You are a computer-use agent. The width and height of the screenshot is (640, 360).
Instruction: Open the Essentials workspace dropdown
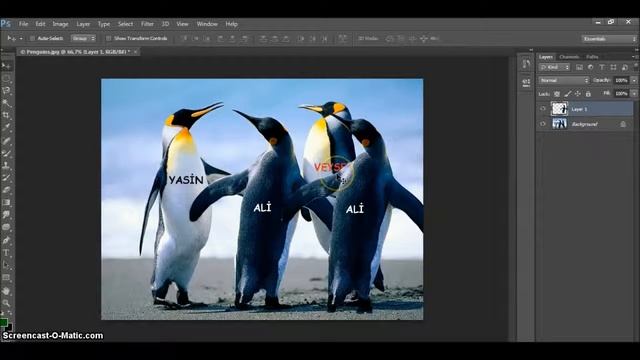point(609,39)
